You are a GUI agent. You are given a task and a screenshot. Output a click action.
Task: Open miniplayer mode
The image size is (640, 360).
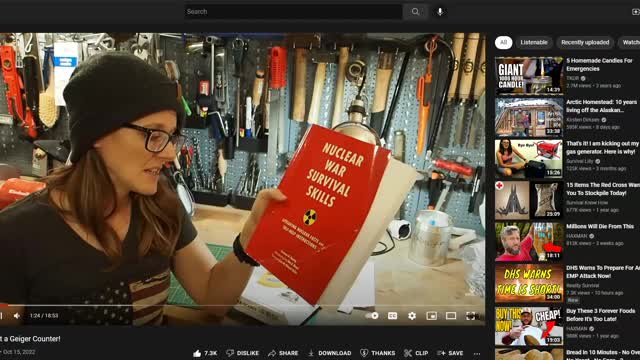[431, 316]
